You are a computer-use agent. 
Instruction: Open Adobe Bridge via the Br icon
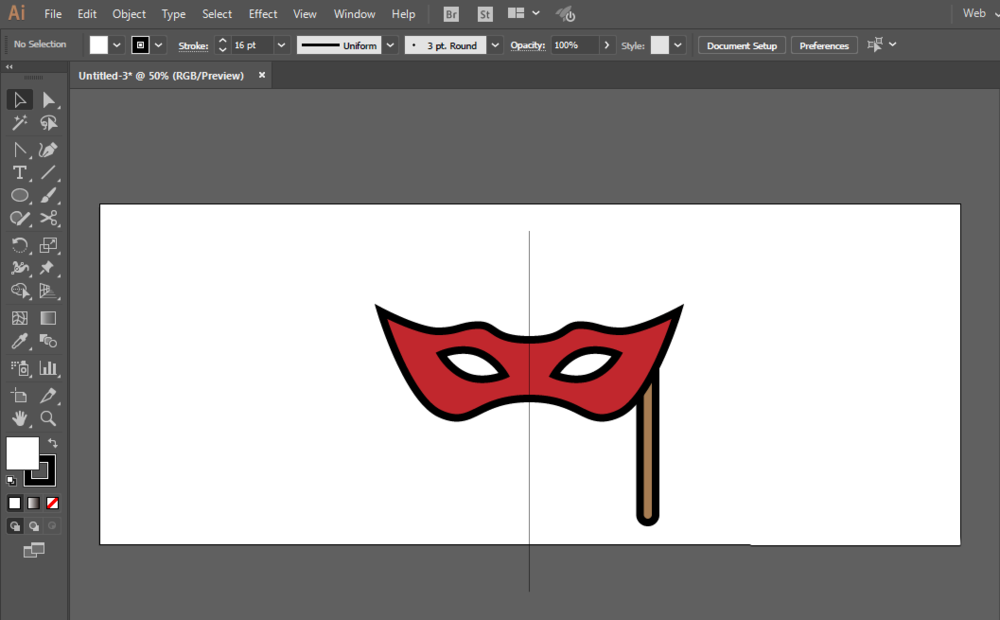pos(450,14)
